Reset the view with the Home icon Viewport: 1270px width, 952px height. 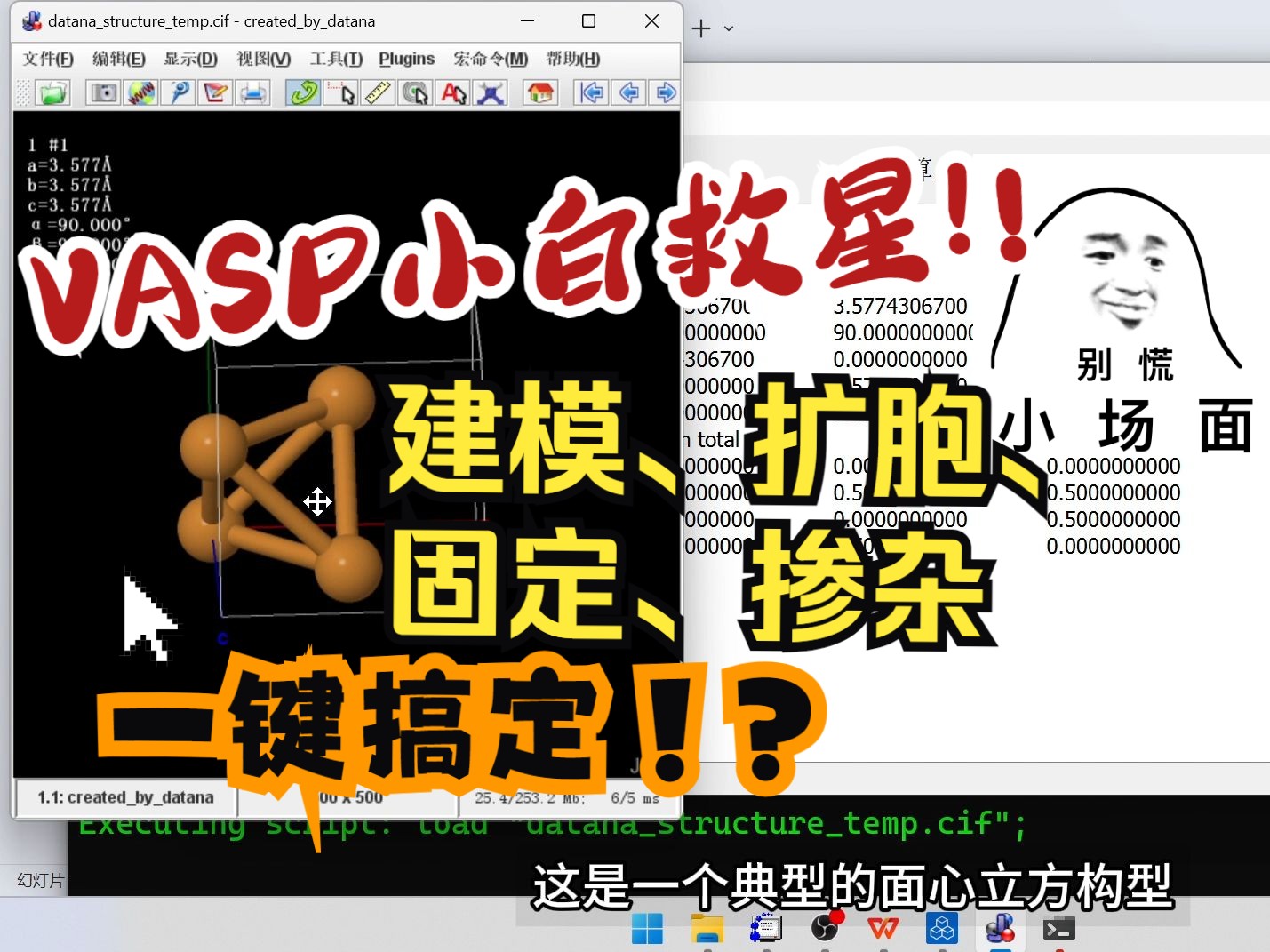click(x=539, y=92)
